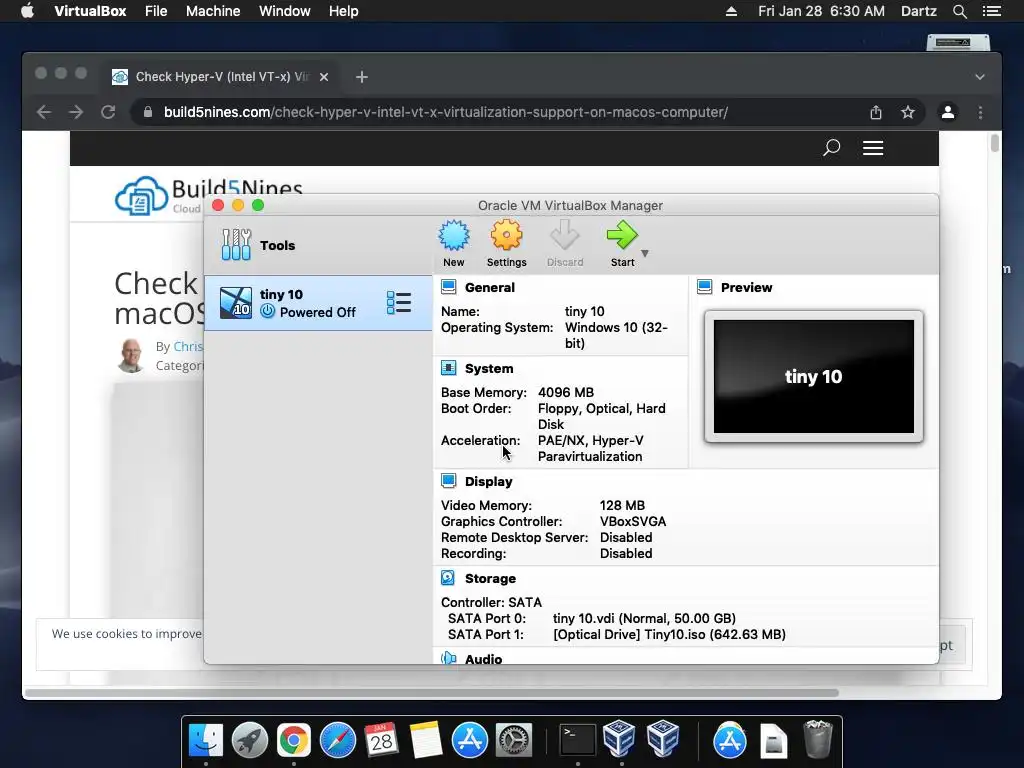The width and height of the screenshot is (1024, 768).
Task: Click the browser vertical scrollbar
Action: (x=995, y=142)
